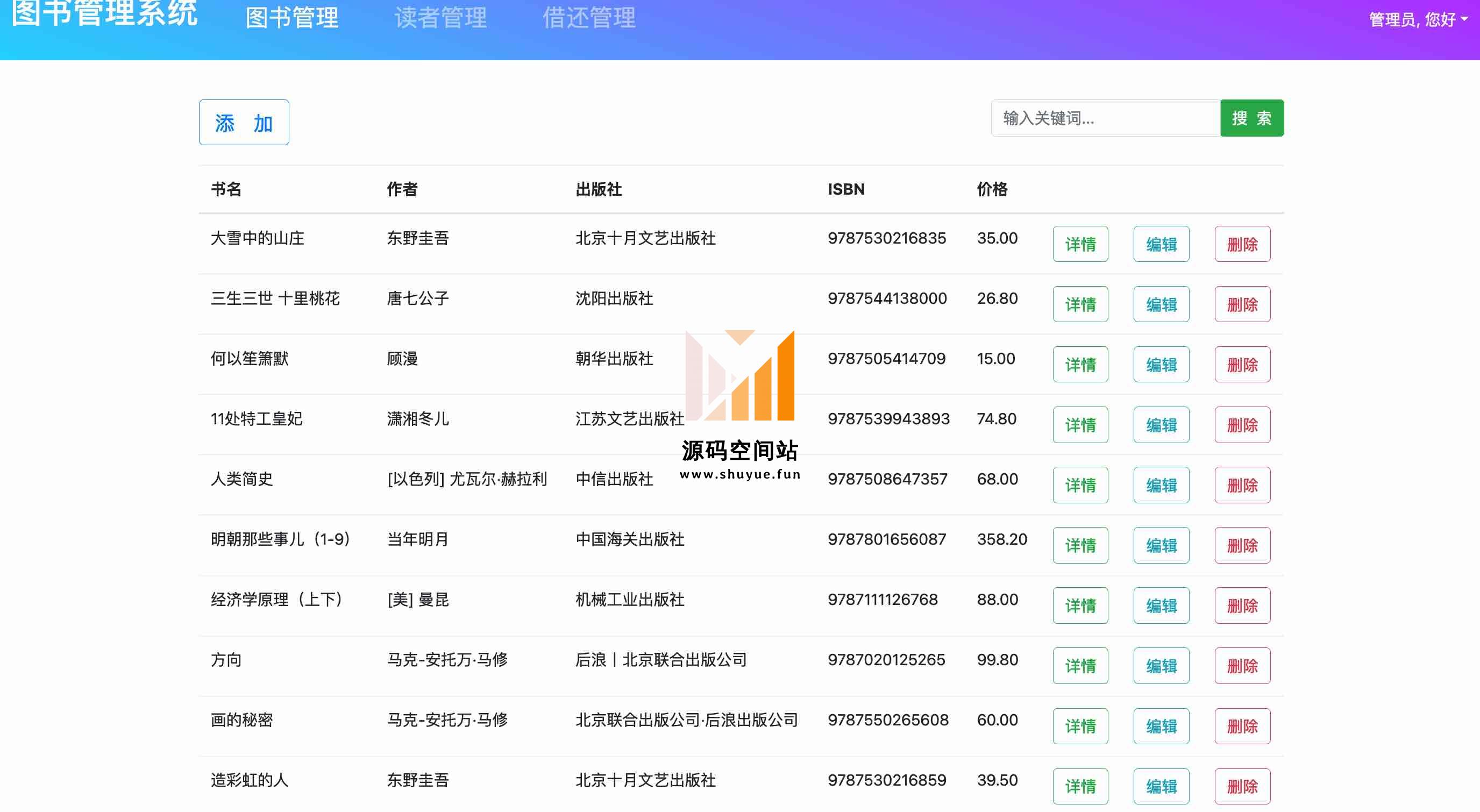Screen dimensions: 1480x812
Task: Click the 价格 column header
Action: (x=992, y=189)
